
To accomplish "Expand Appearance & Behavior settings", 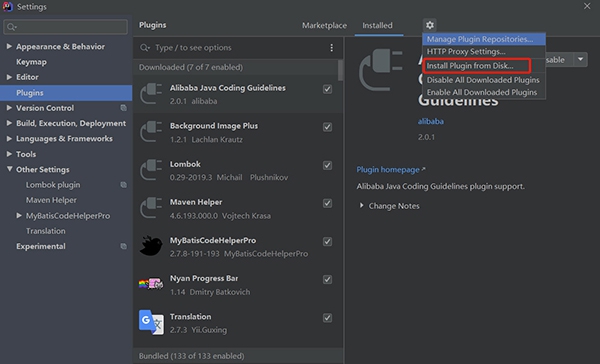I will click(x=9, y=46).
